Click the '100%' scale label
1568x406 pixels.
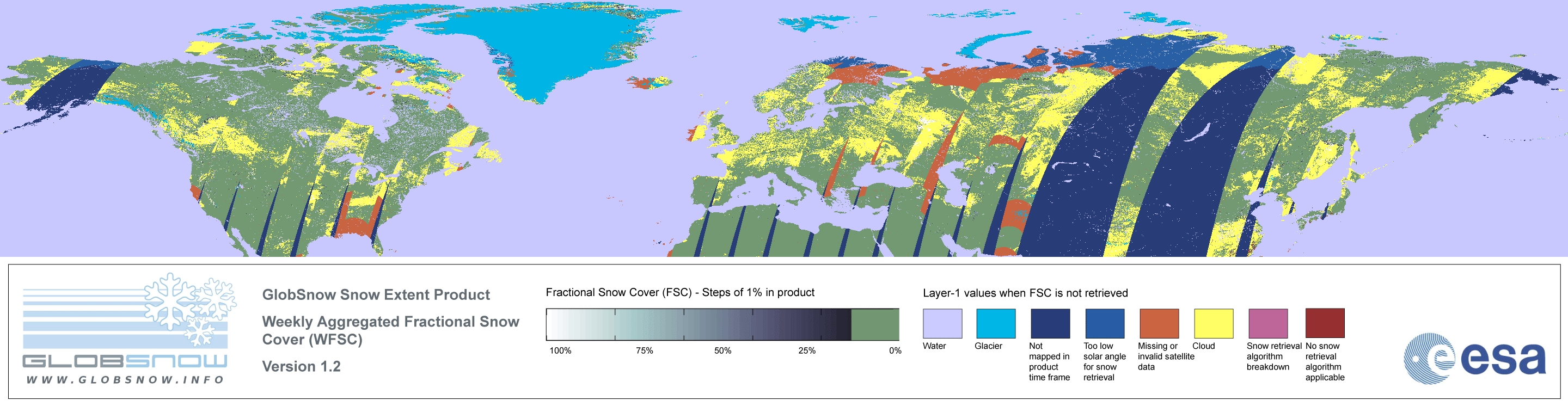(561, 350)
